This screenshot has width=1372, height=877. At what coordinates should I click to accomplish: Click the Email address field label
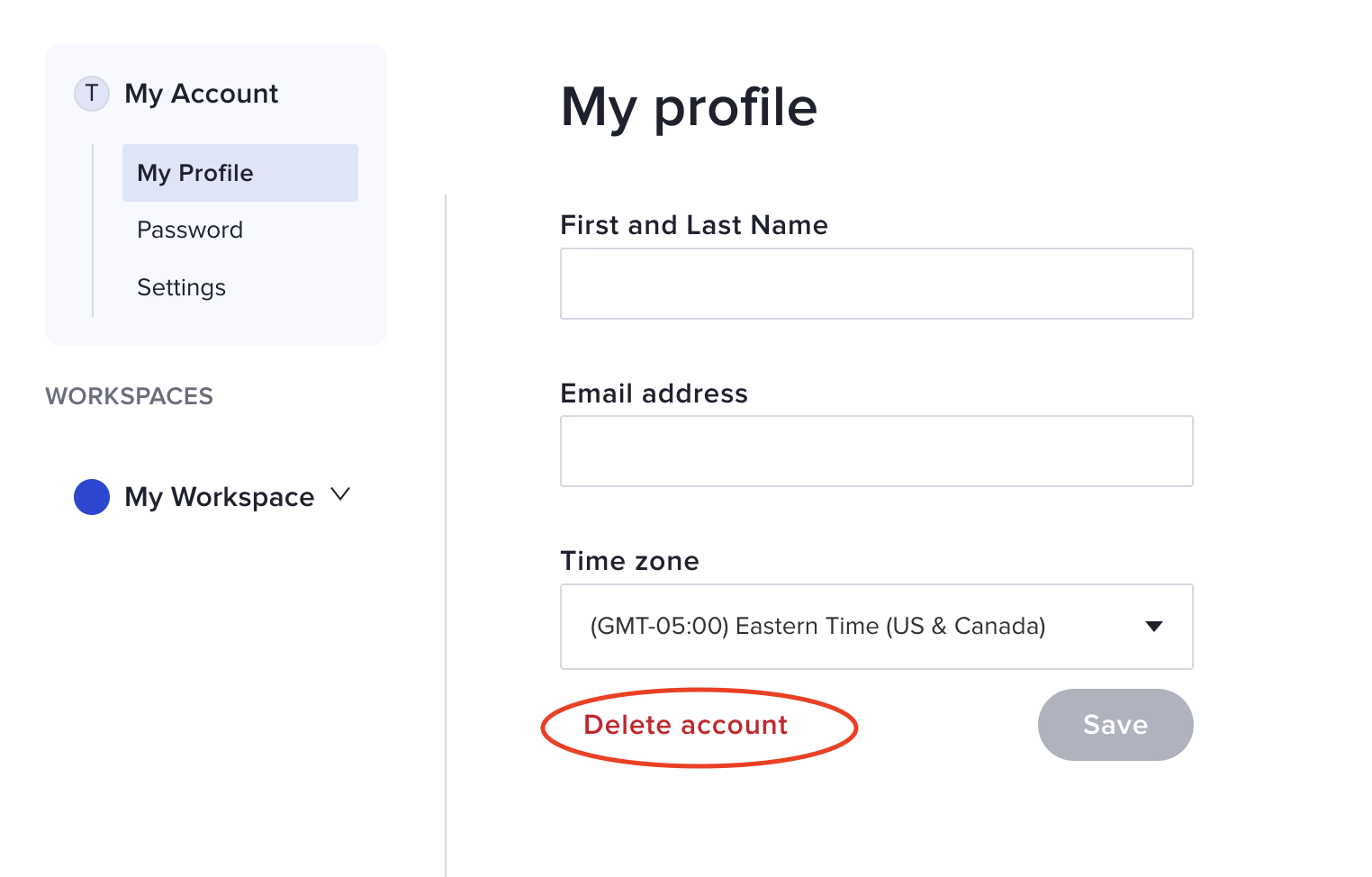[654, 393]
